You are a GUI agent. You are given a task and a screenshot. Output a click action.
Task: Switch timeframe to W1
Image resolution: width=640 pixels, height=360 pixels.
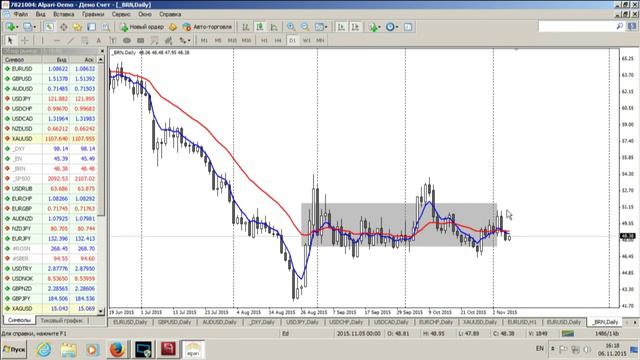[x=307, y=40]
